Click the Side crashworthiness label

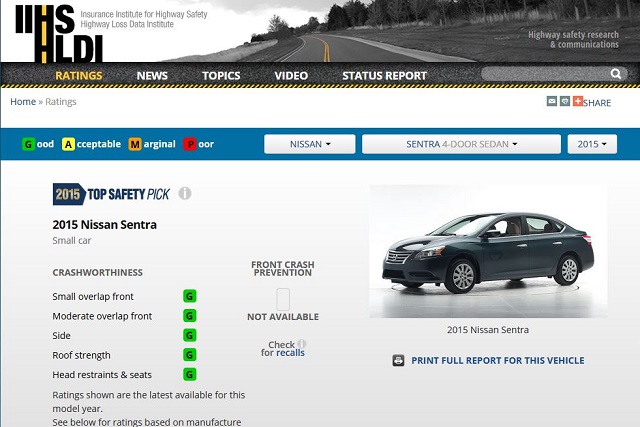[x=61, y=336]
